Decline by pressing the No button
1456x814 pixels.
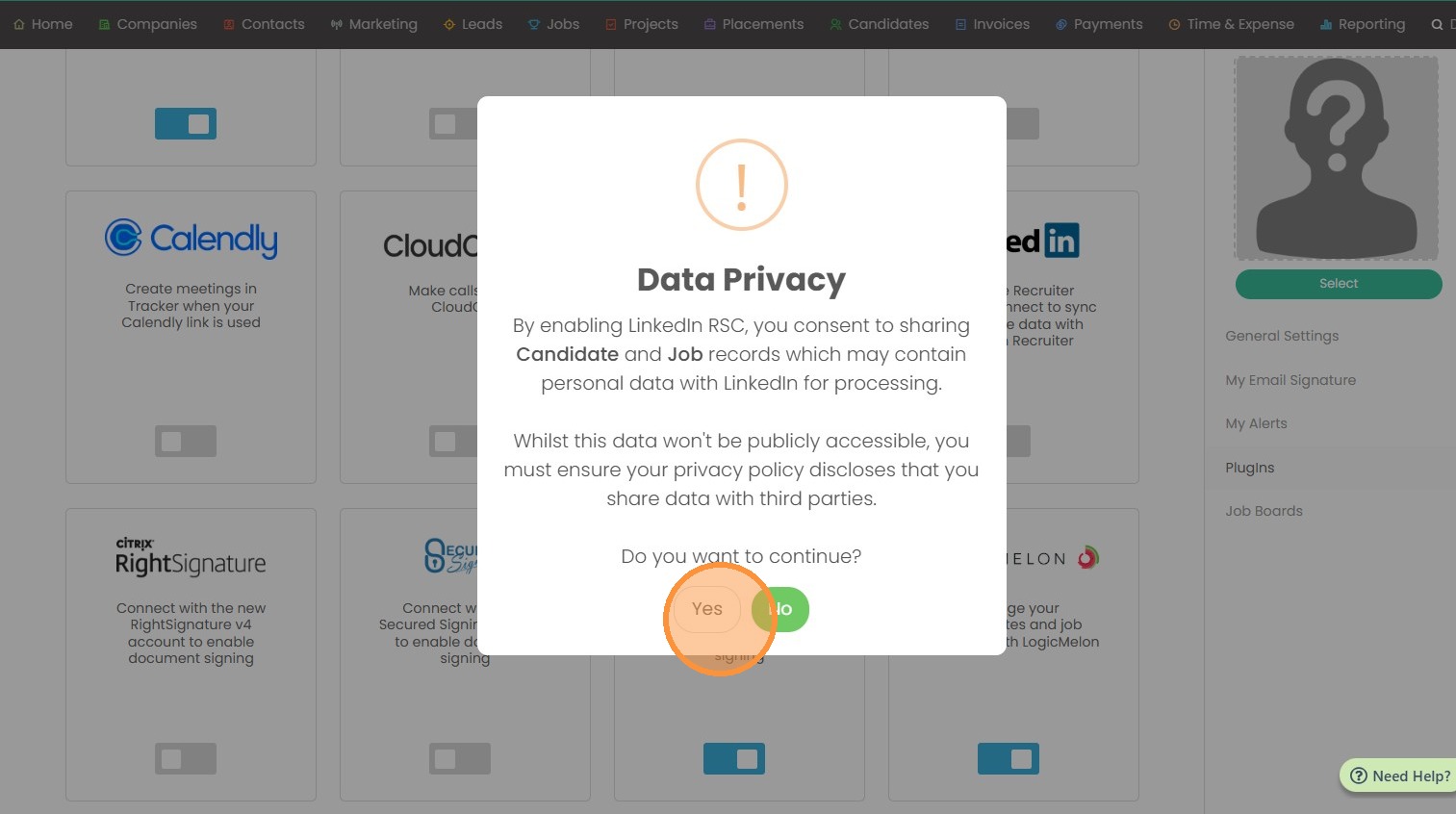(781, 609)
